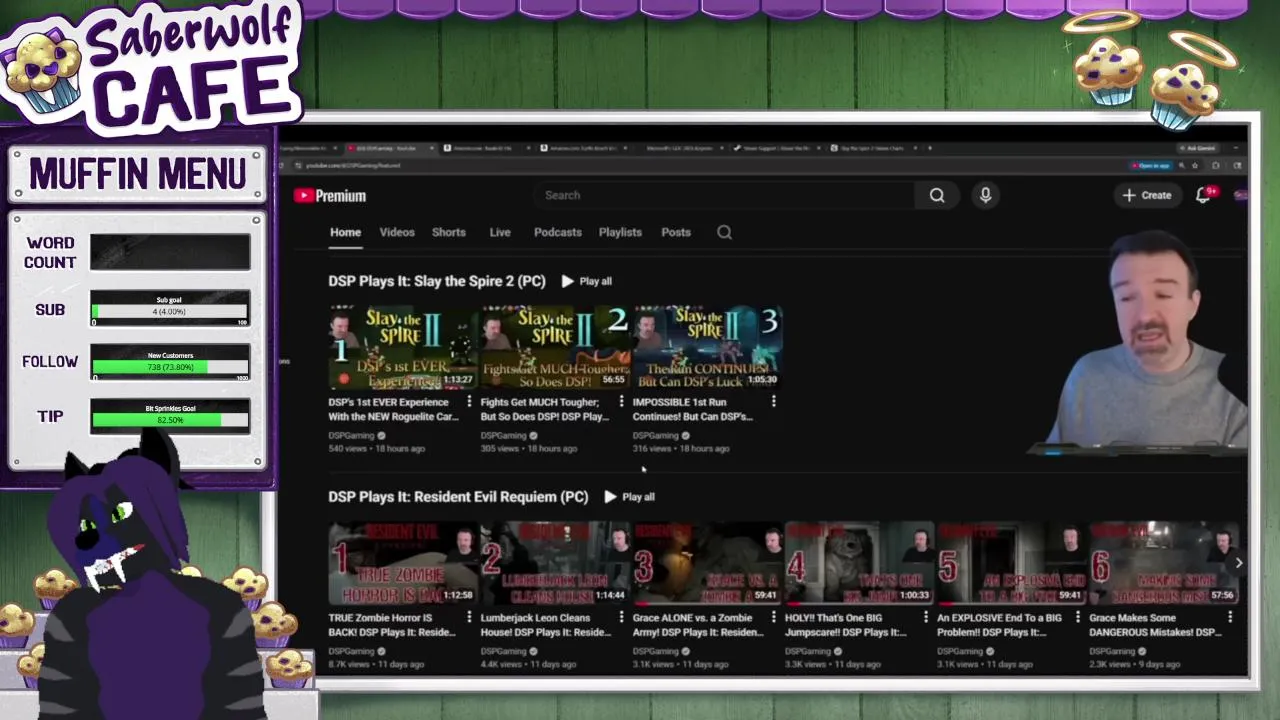Click the Muffin Menu header panel

point(137,174)
